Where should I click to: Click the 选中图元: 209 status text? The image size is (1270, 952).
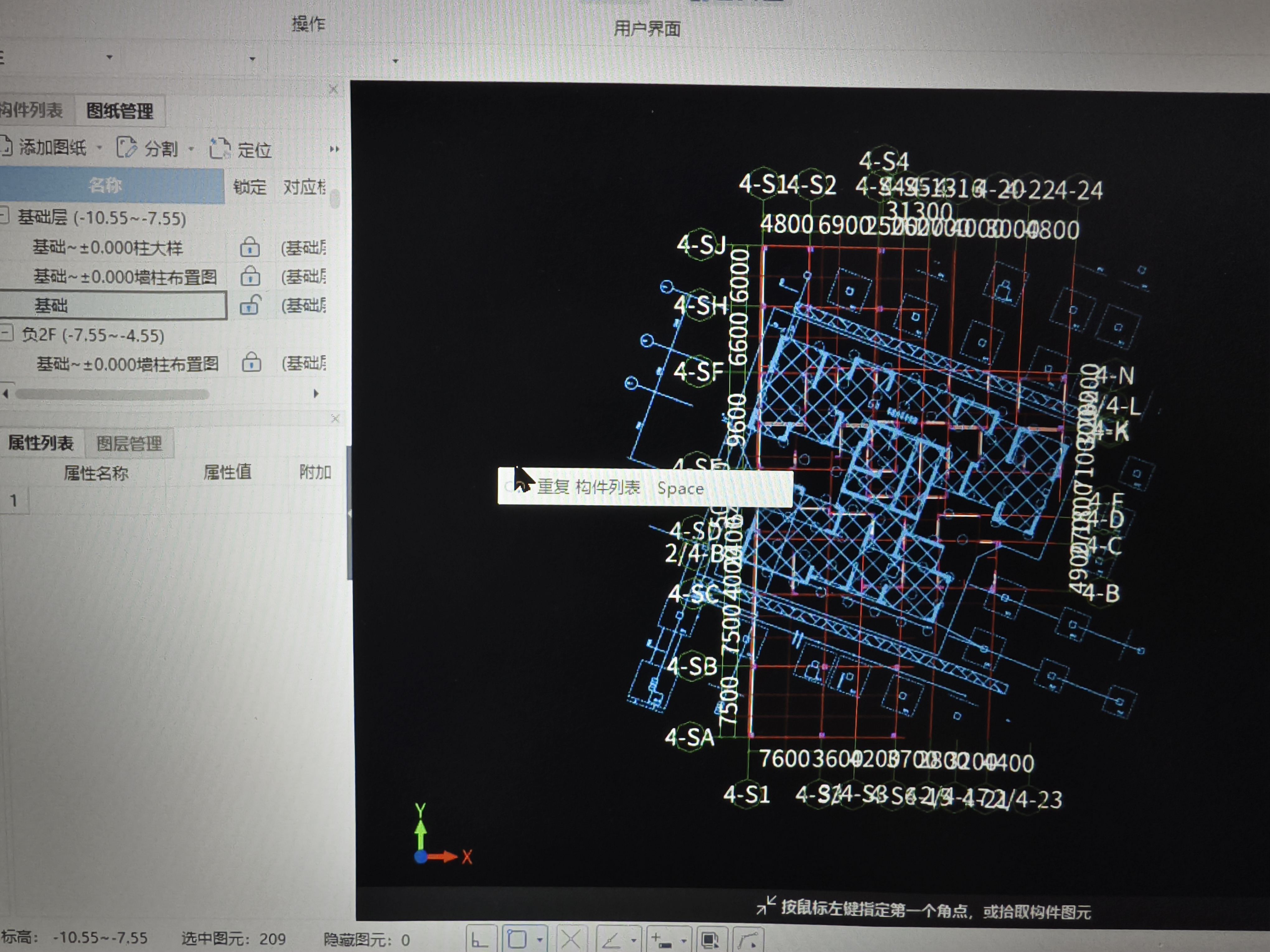(x=233, y=938)
